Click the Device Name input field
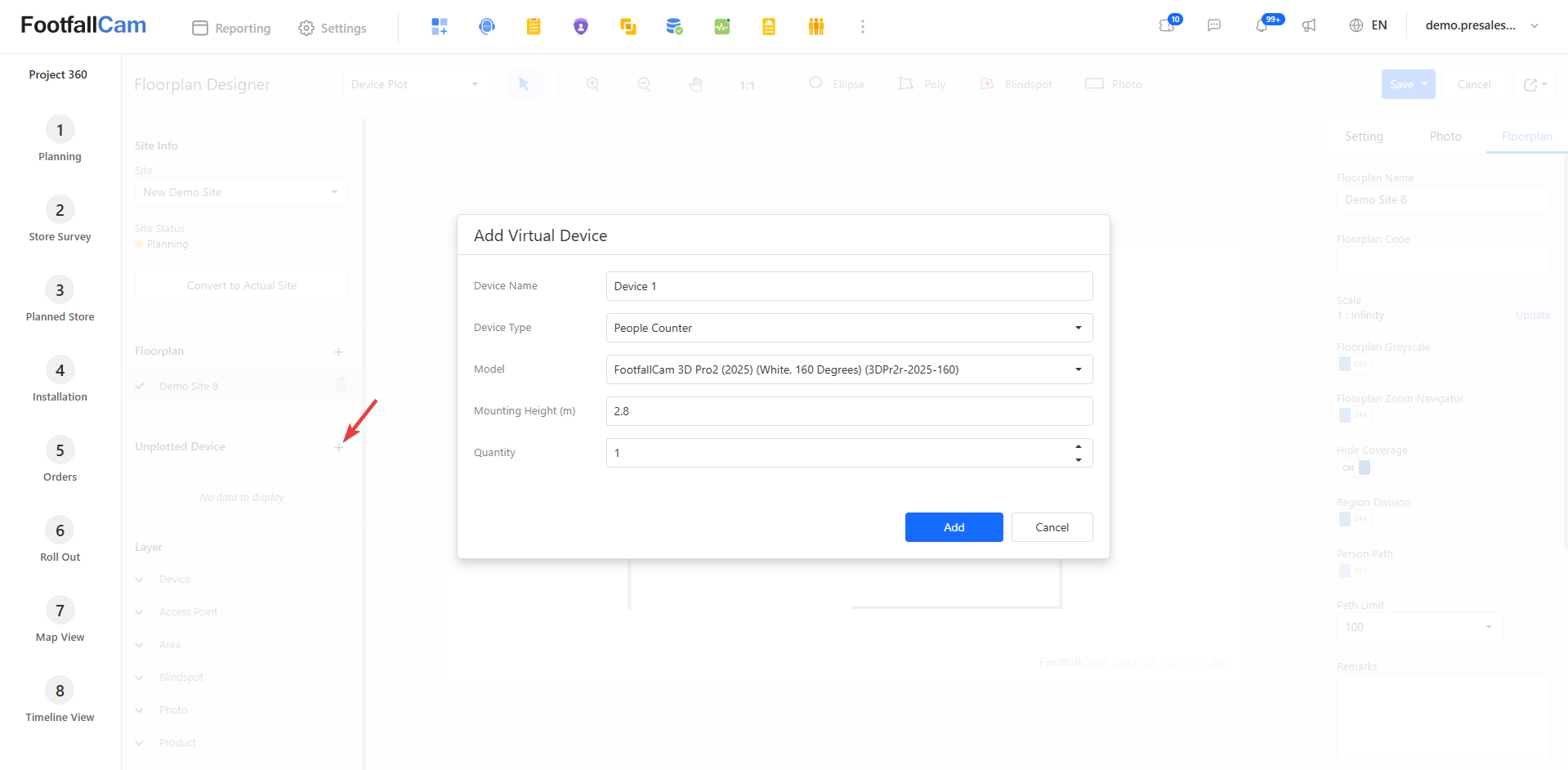This screenshot has width=1568, height=770. coord(849,286)
